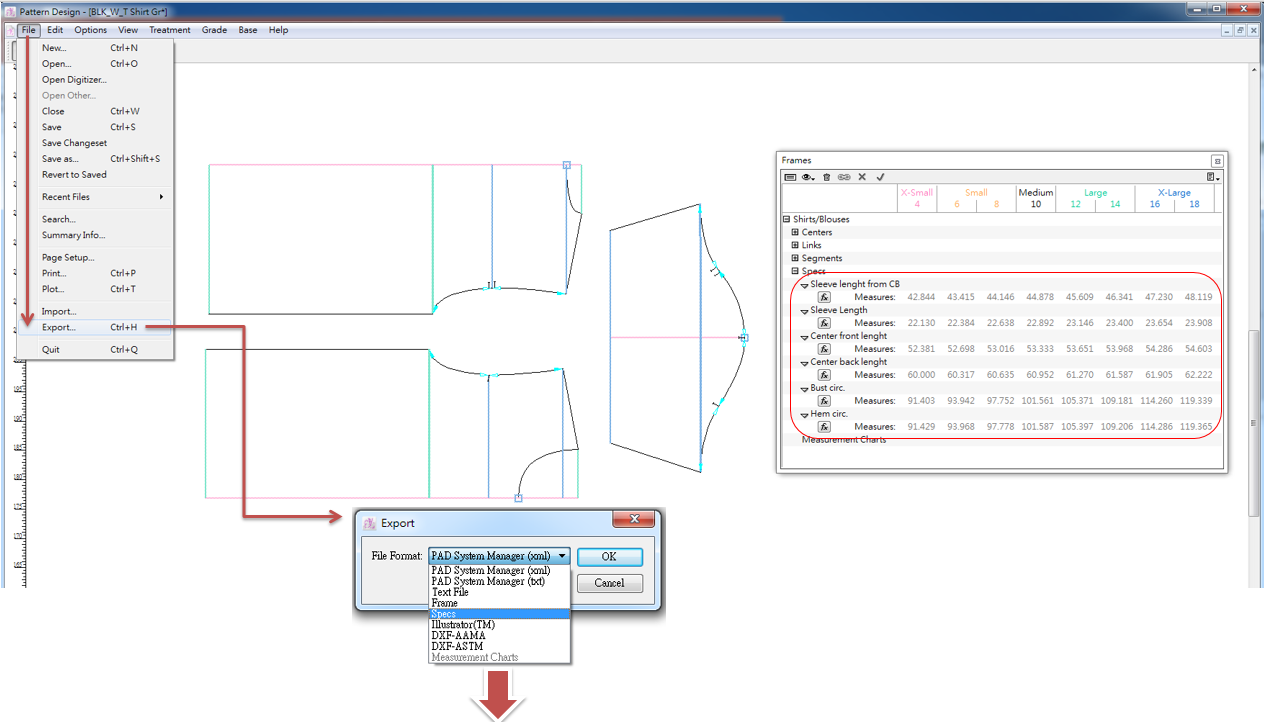
Task: Open the Frames panel options menu icon
Action: pos(1212,177)
